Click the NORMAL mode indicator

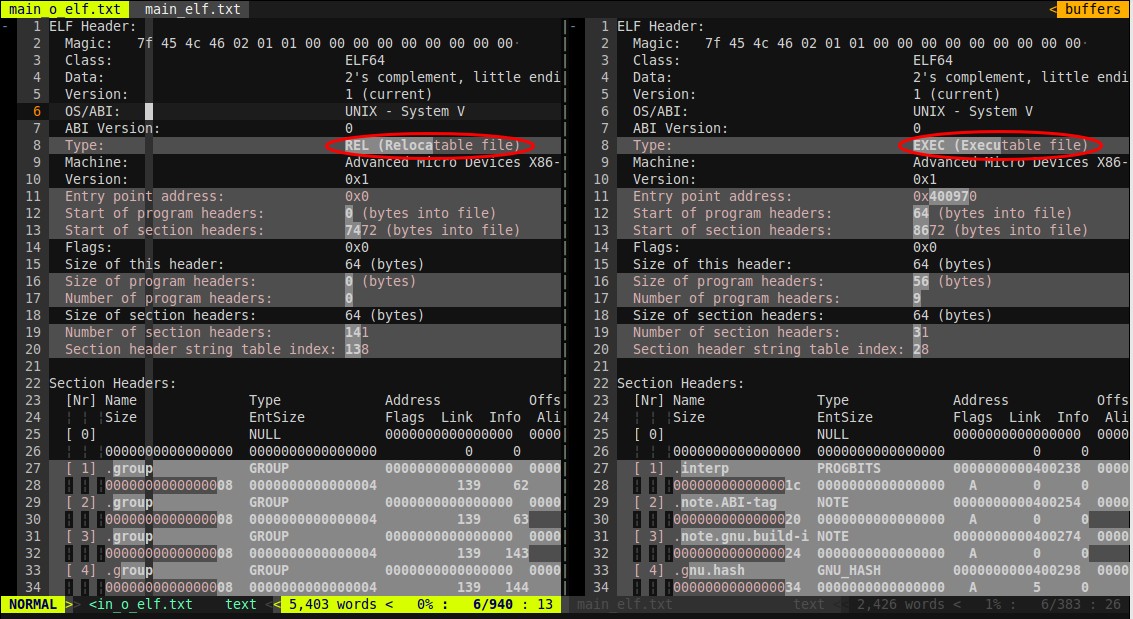(31, 604)
